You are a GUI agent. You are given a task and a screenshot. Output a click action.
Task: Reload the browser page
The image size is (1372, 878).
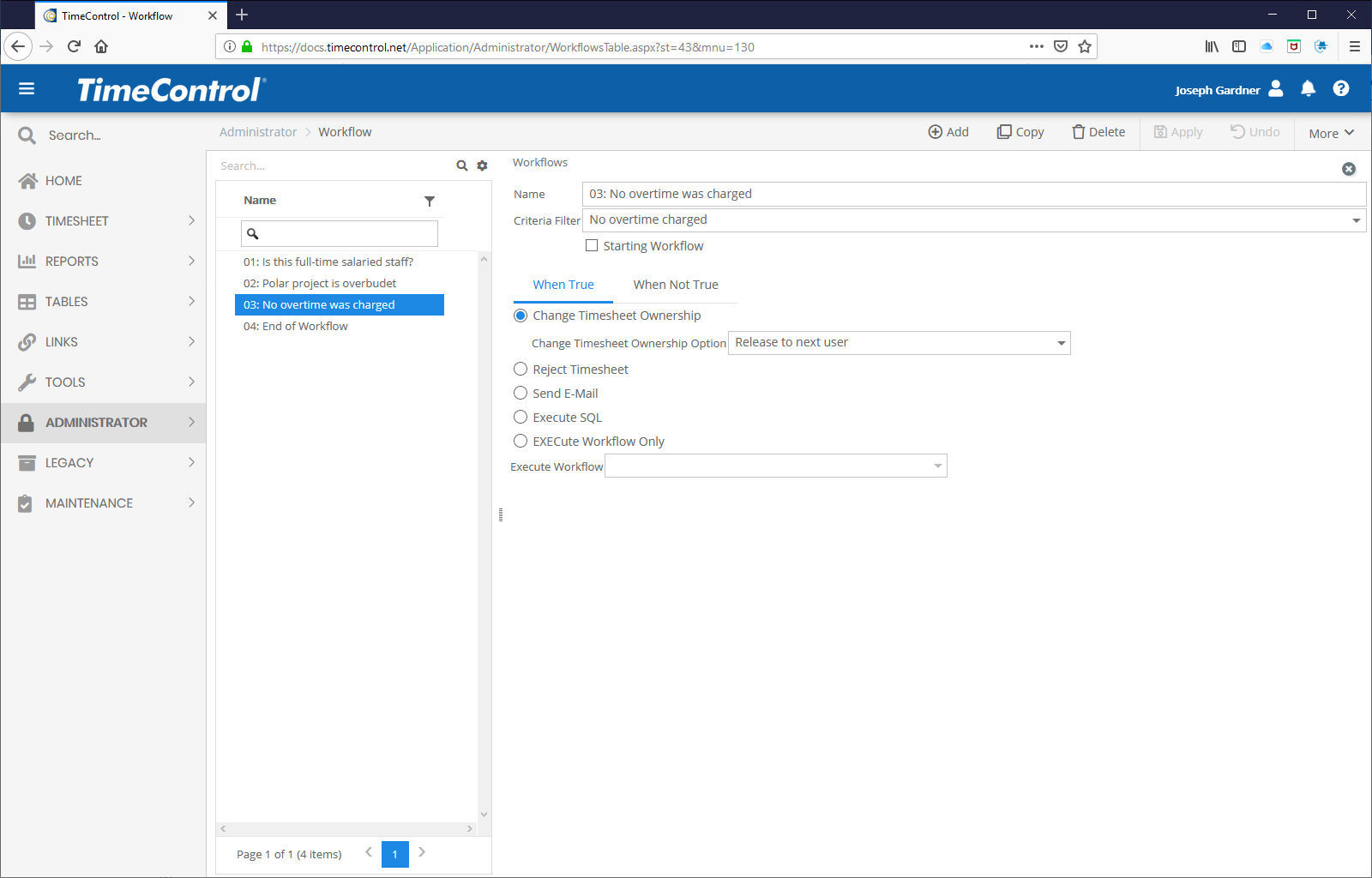74,46
